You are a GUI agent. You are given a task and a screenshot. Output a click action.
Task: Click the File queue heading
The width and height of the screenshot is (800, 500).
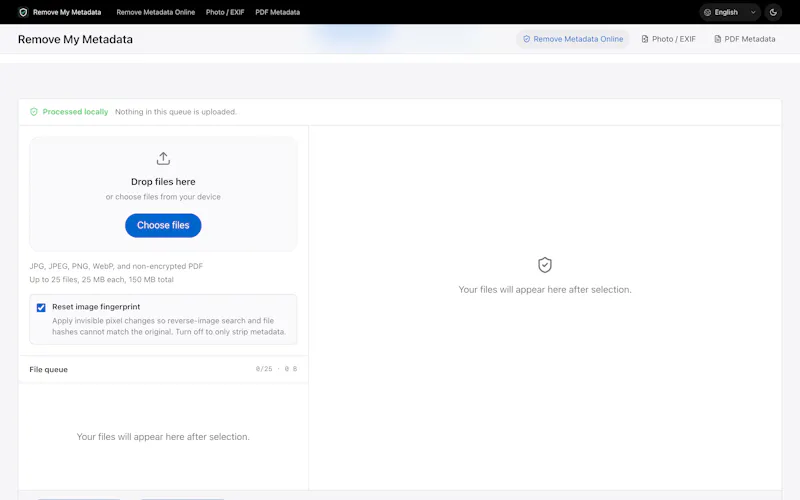coord(48,369)
